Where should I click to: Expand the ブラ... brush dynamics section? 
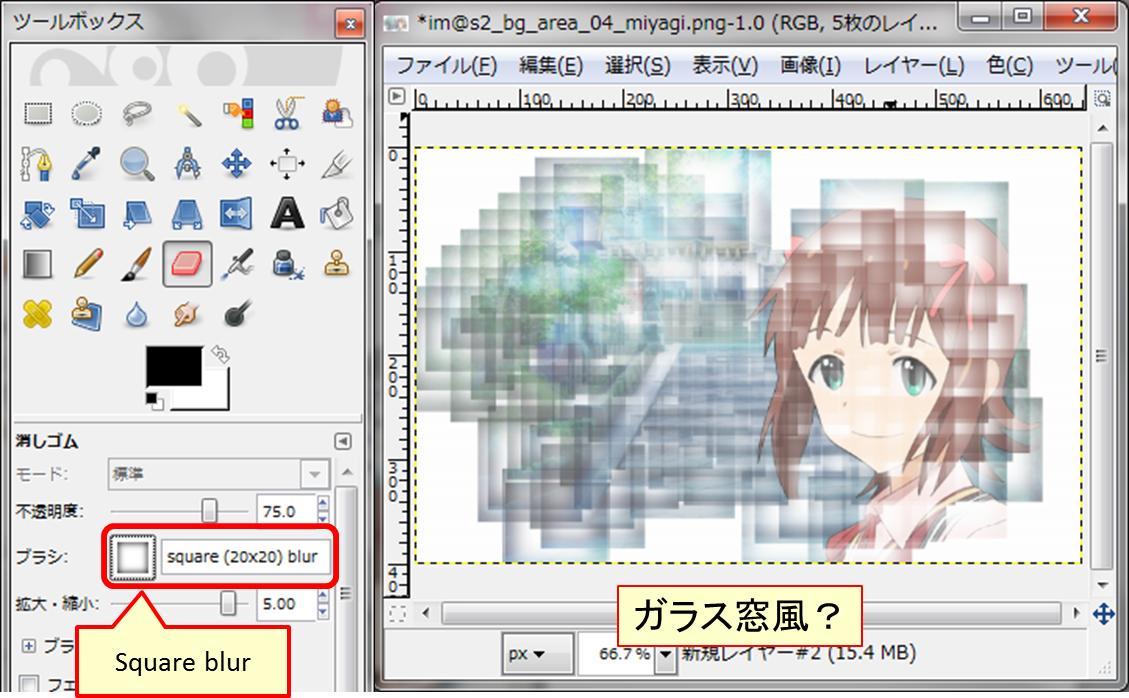pyautogui.click(x=29, y=645)
